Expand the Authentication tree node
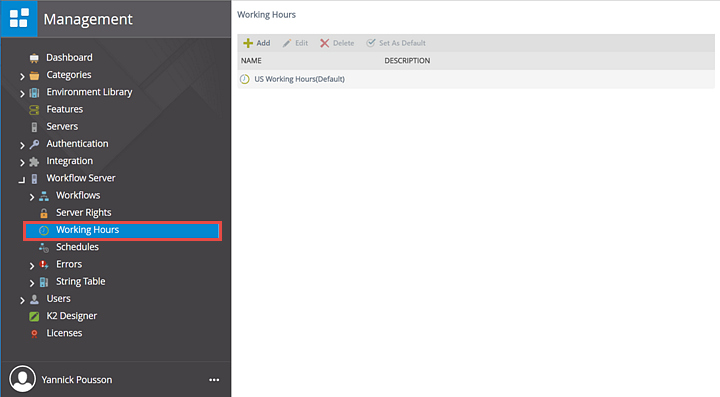Screen dimensions: 720x397 (22, 145)
